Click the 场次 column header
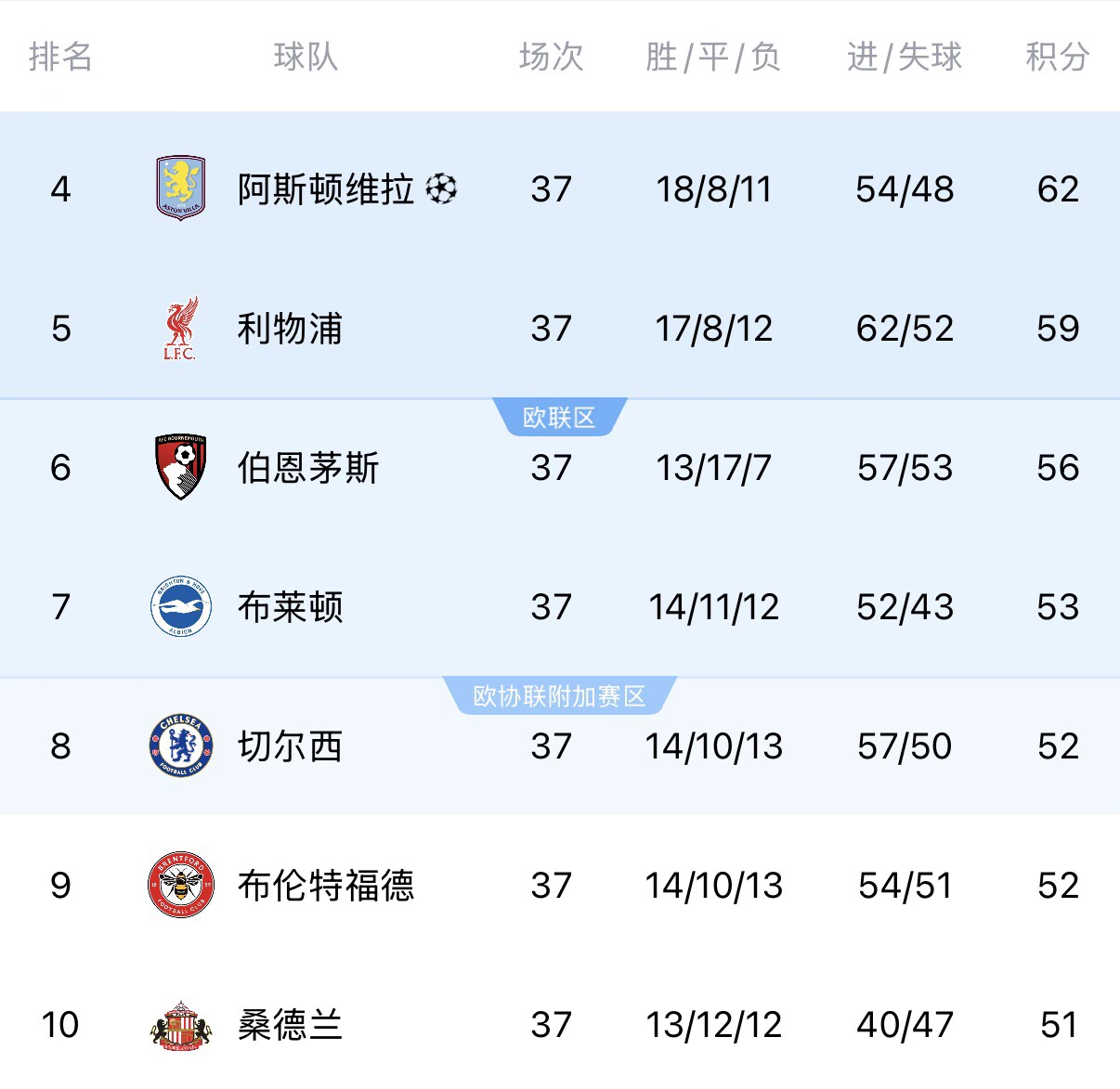 (552, 57)
